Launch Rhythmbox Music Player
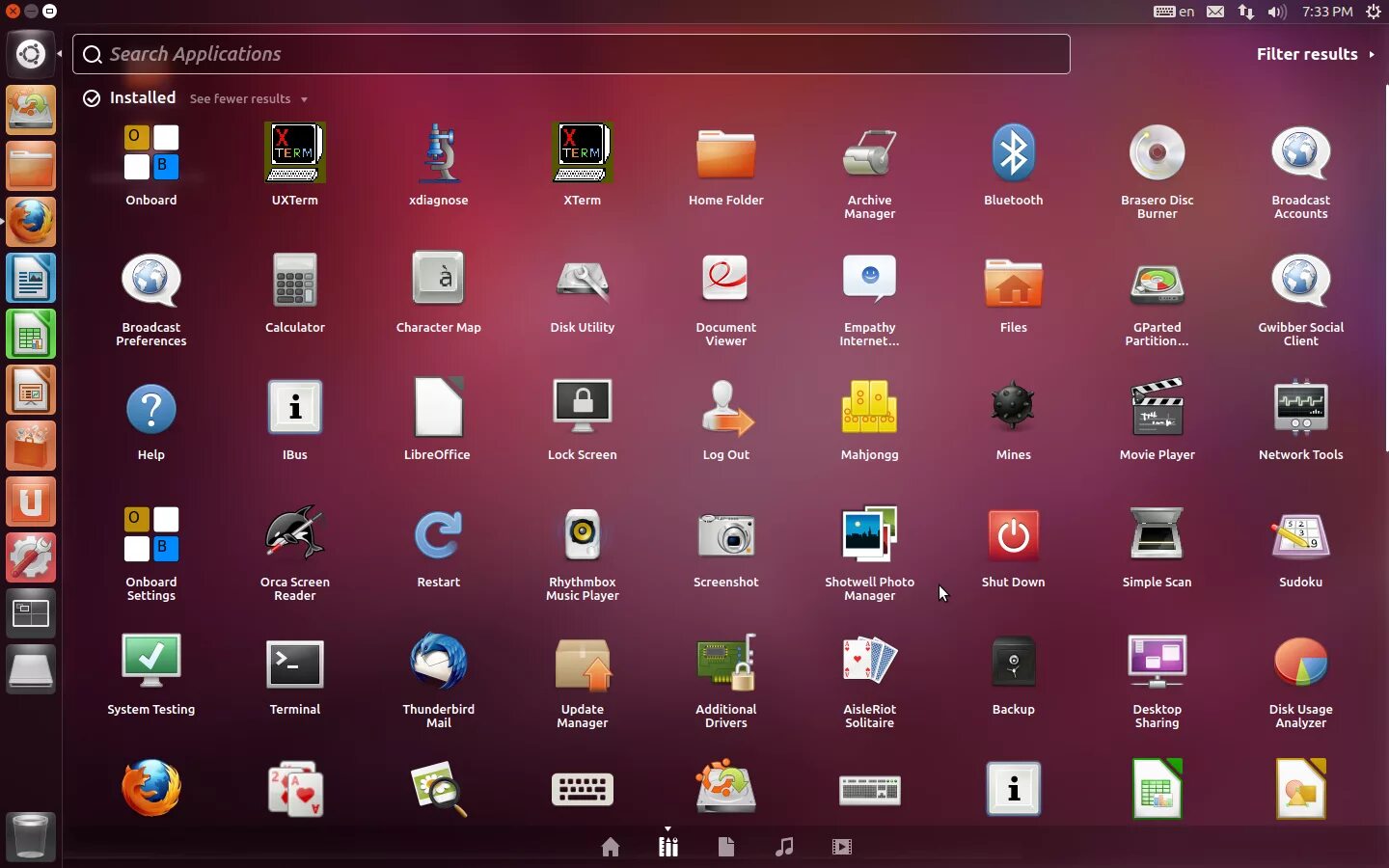The width and height of the screenshot is (1389, 868). (583, 535)
